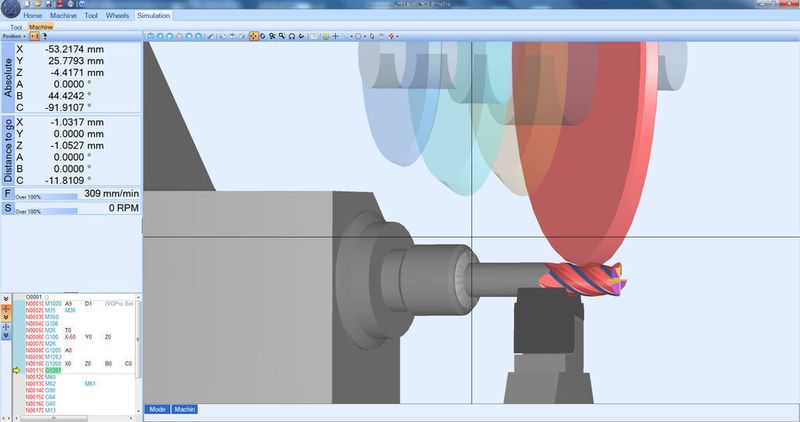Click the Save disk quick-access icon

pyautogui.click(x=49, y=4)
